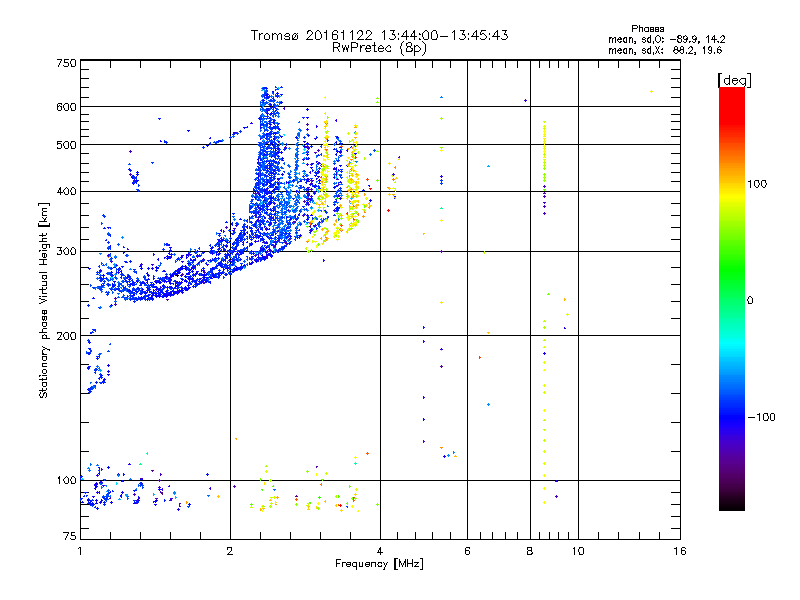Click the "Frequency [MHz]" axis label
Screen dimensions: 800x600
click(379, 564)
